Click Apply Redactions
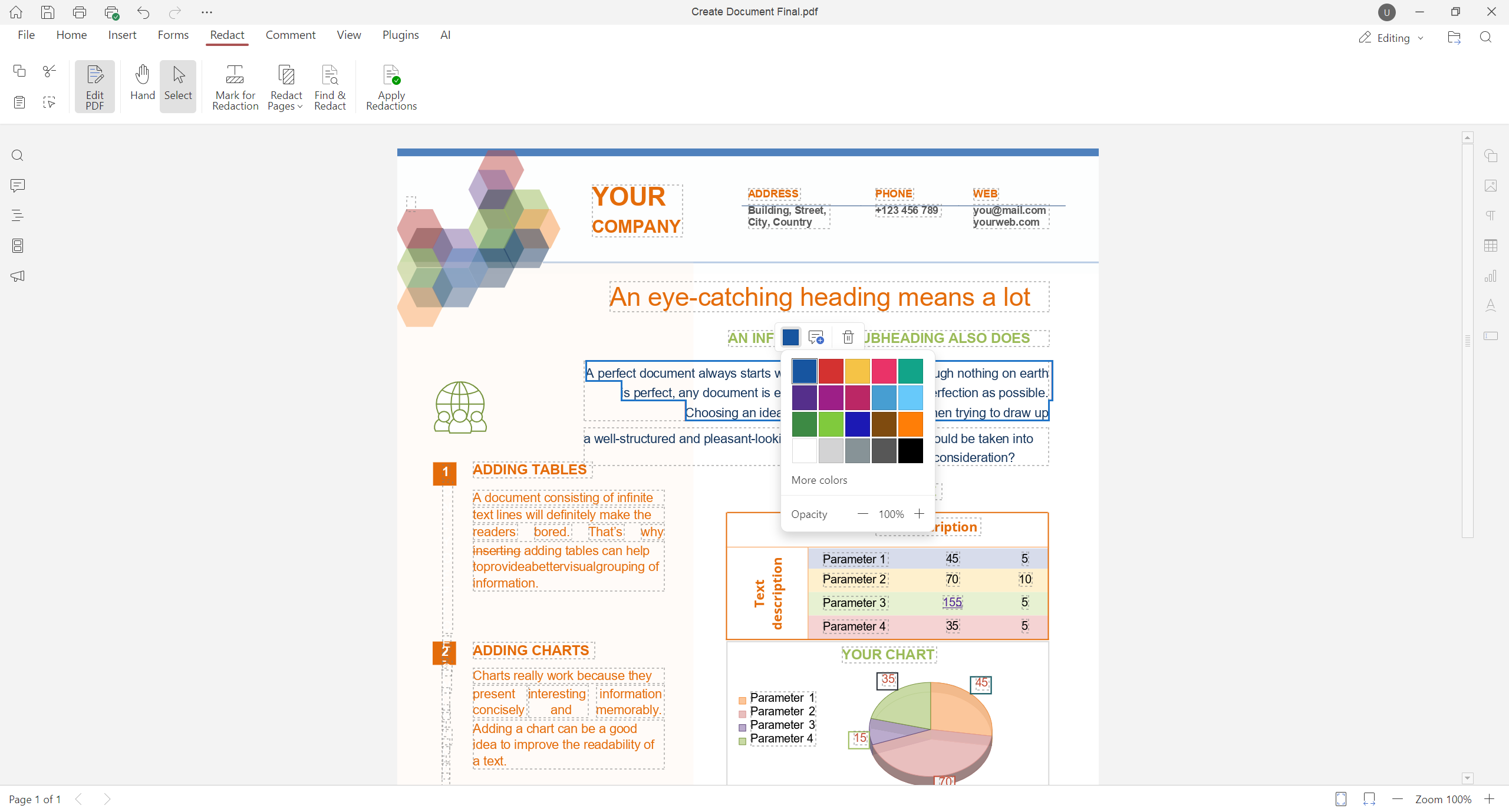 tap(391, 87)
